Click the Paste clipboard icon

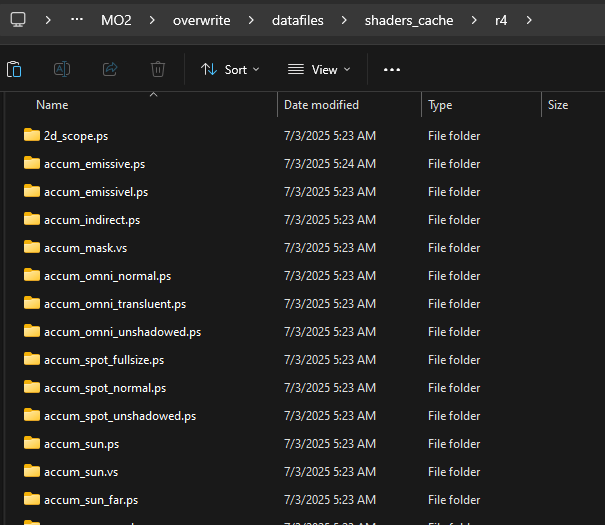14,69
